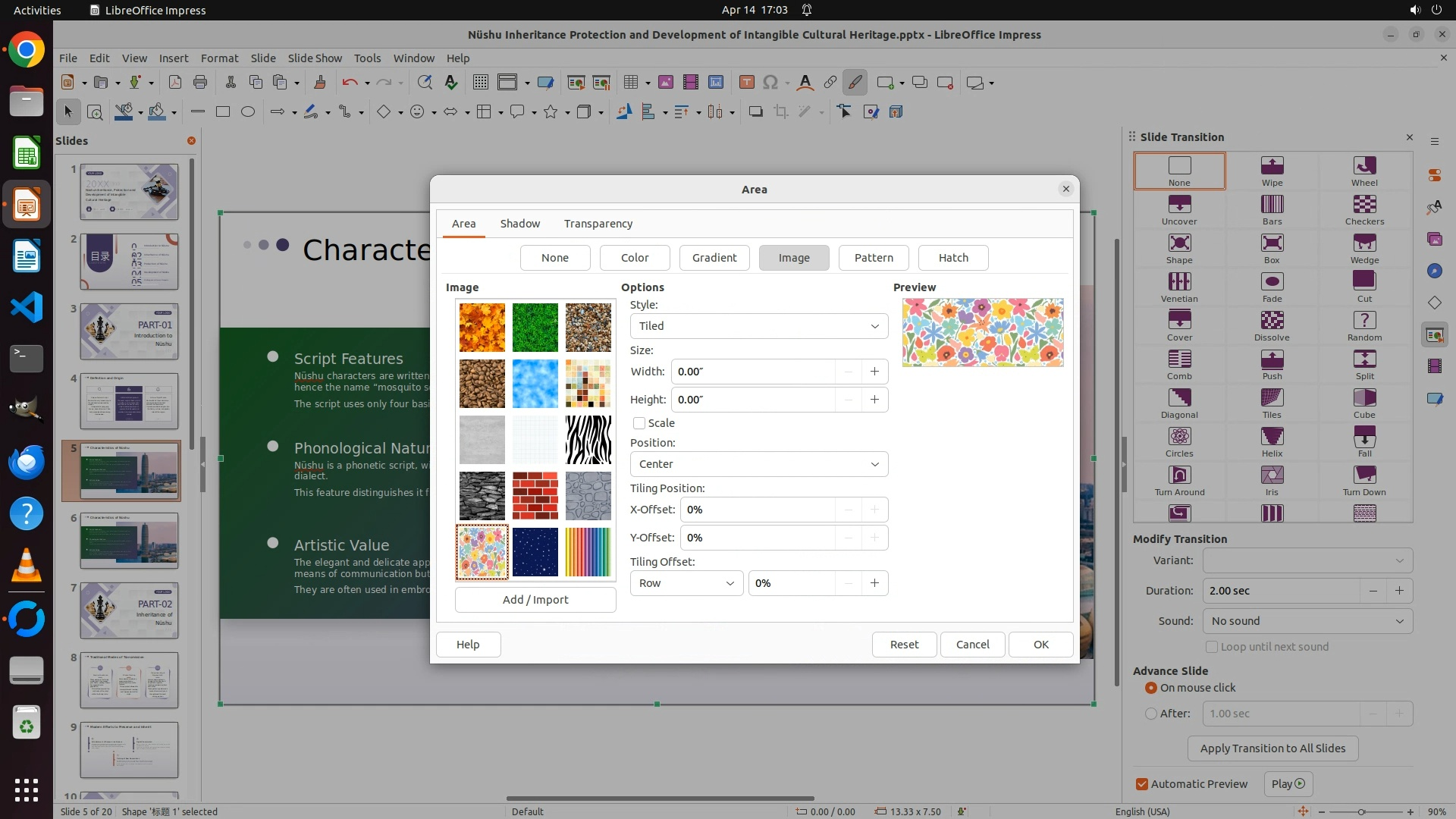Viewport: 1456px width, 819px height.
Task: Open Thunderbird from the dock
Action: click(27, 462)
